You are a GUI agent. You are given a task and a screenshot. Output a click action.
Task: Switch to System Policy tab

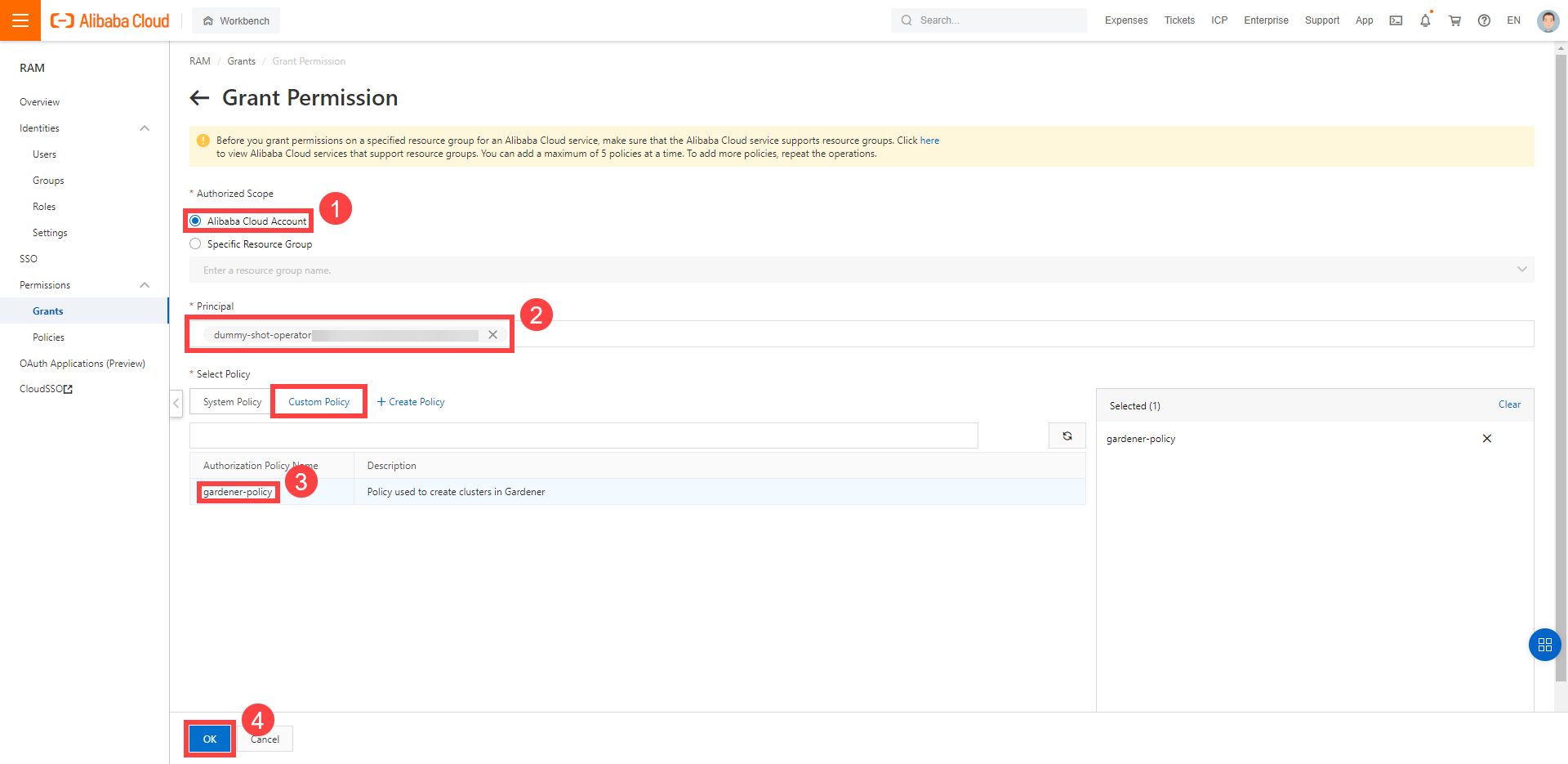coord(232,402)
